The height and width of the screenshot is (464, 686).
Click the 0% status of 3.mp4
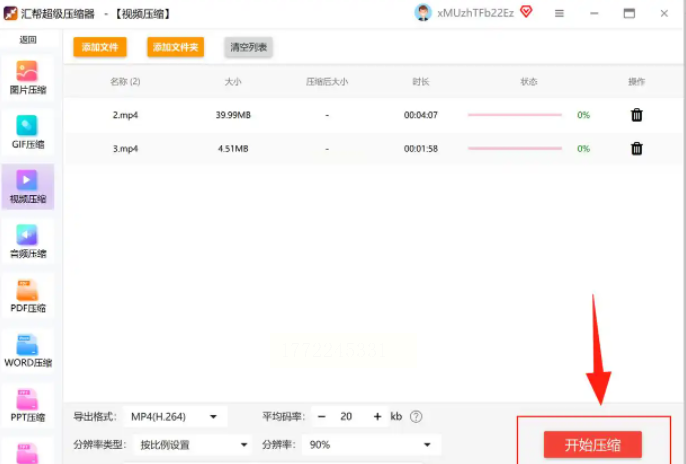click(583, 149)
